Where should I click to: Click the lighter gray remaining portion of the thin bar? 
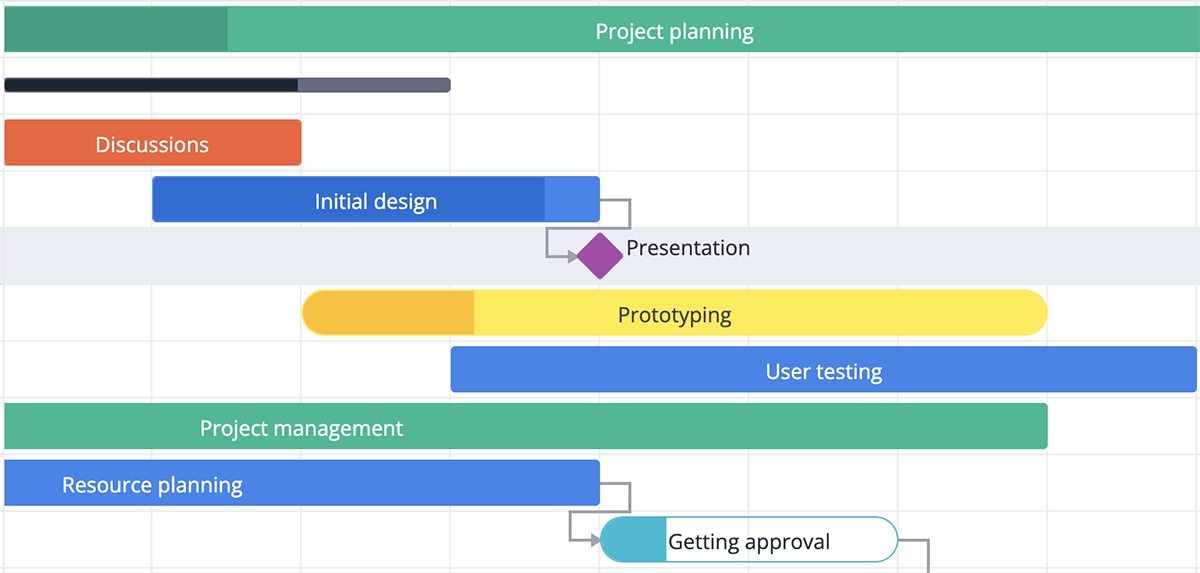[x=374, y=85]
